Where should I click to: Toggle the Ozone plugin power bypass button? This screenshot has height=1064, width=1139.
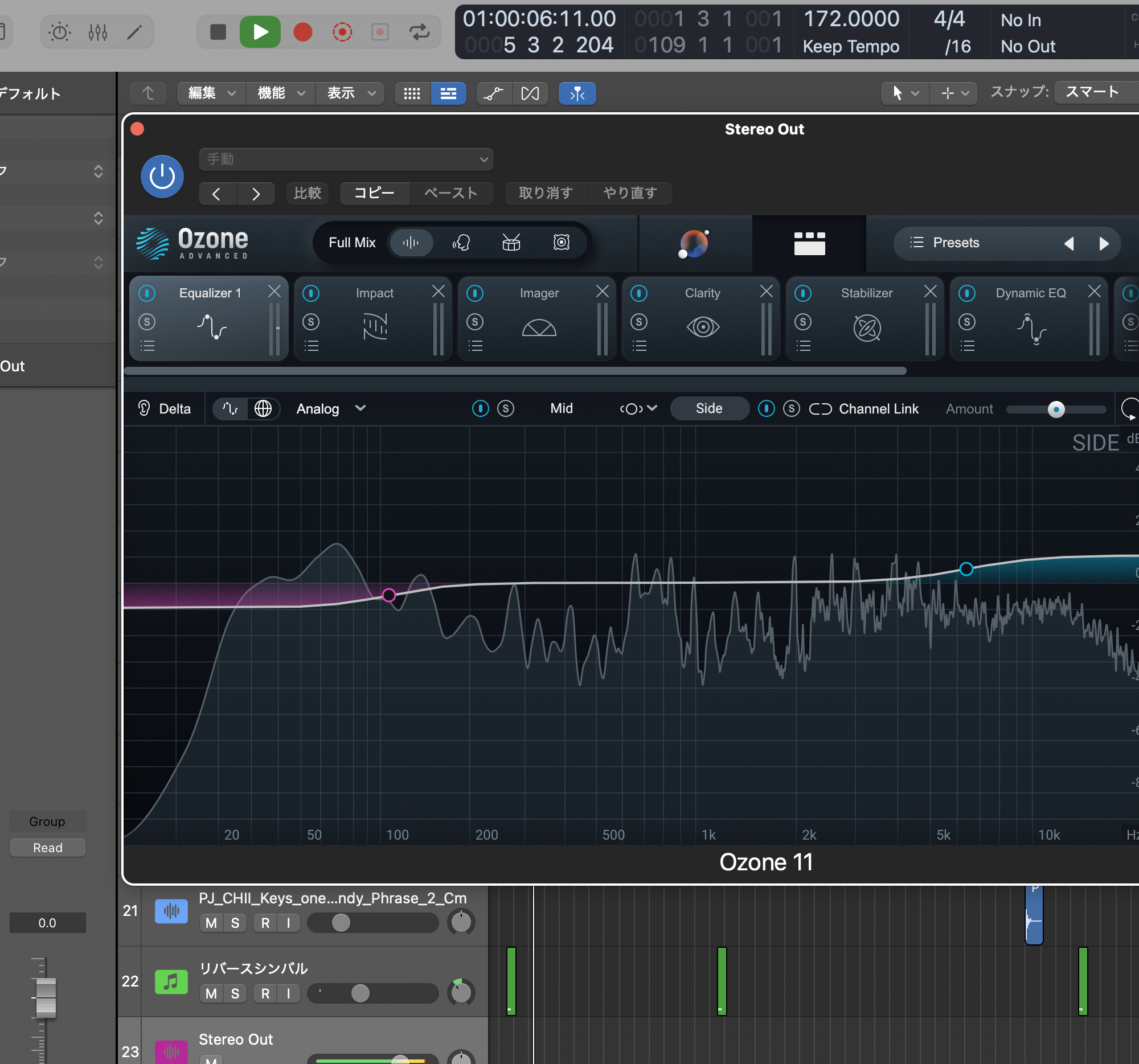pos(162,177)
